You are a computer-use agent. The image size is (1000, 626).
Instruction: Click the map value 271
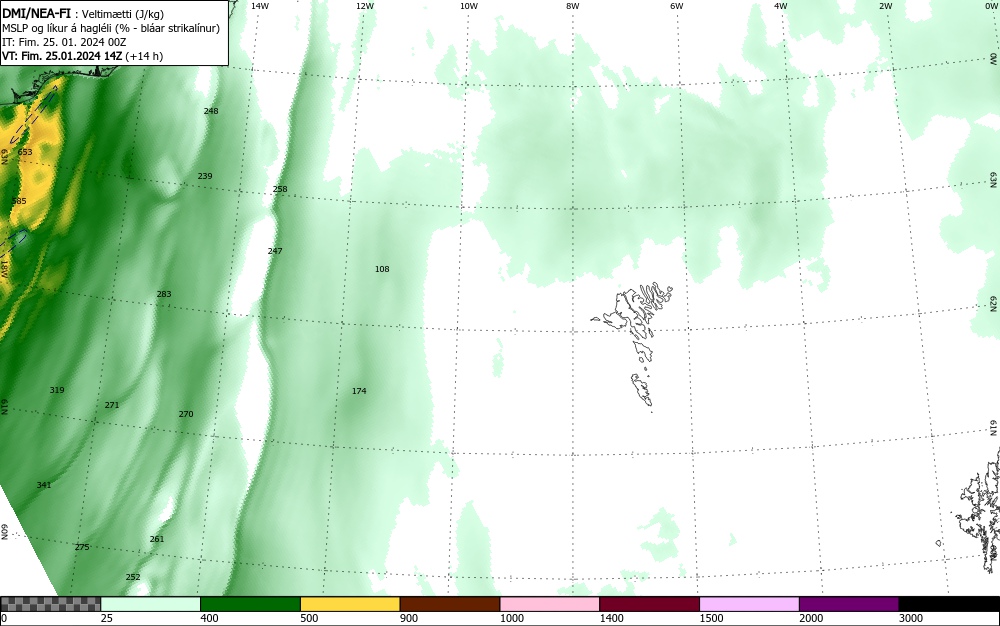pos(112,405)
